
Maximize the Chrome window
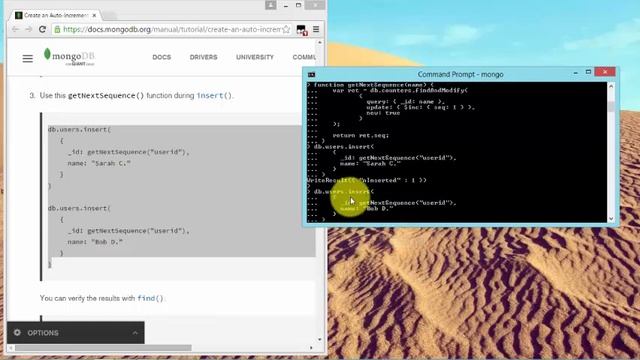(x=299, y=5)
